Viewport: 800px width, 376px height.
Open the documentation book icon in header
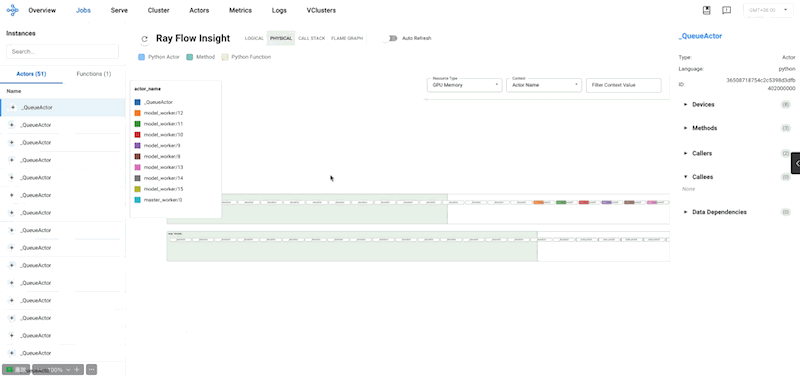point(707,10)
